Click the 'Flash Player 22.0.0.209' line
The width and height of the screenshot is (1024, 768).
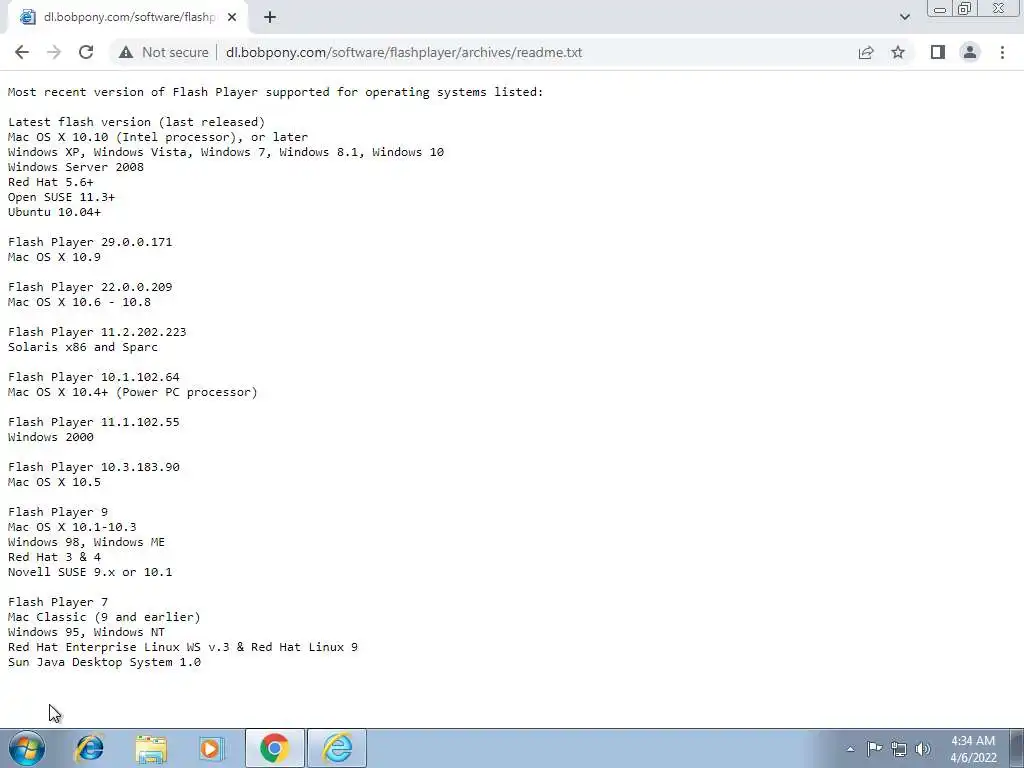pos(90,287)
